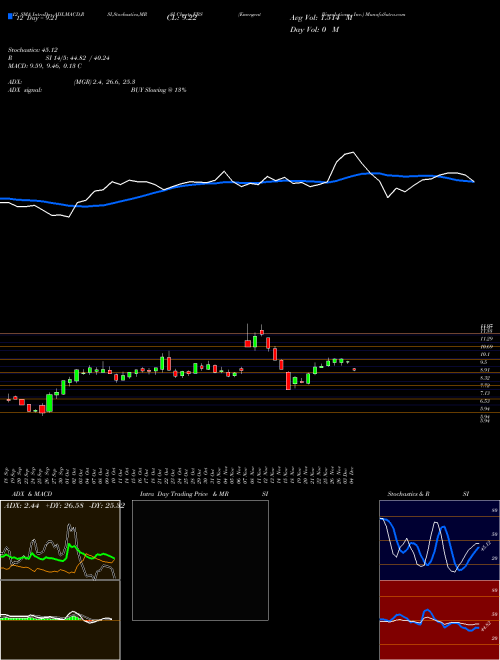Click the 'Stochastics & RSI' panel title
The height and width of the screenshot is (660, 500).
[x=428, y=494]
